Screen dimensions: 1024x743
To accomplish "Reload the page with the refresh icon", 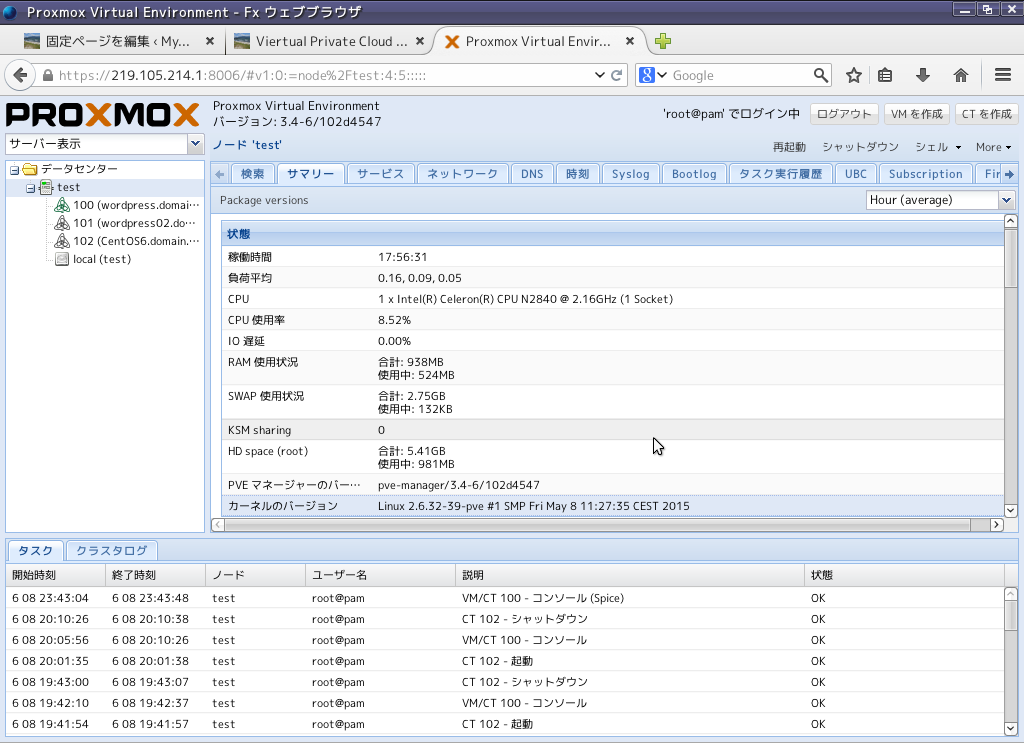I will [x=617, y=75].
